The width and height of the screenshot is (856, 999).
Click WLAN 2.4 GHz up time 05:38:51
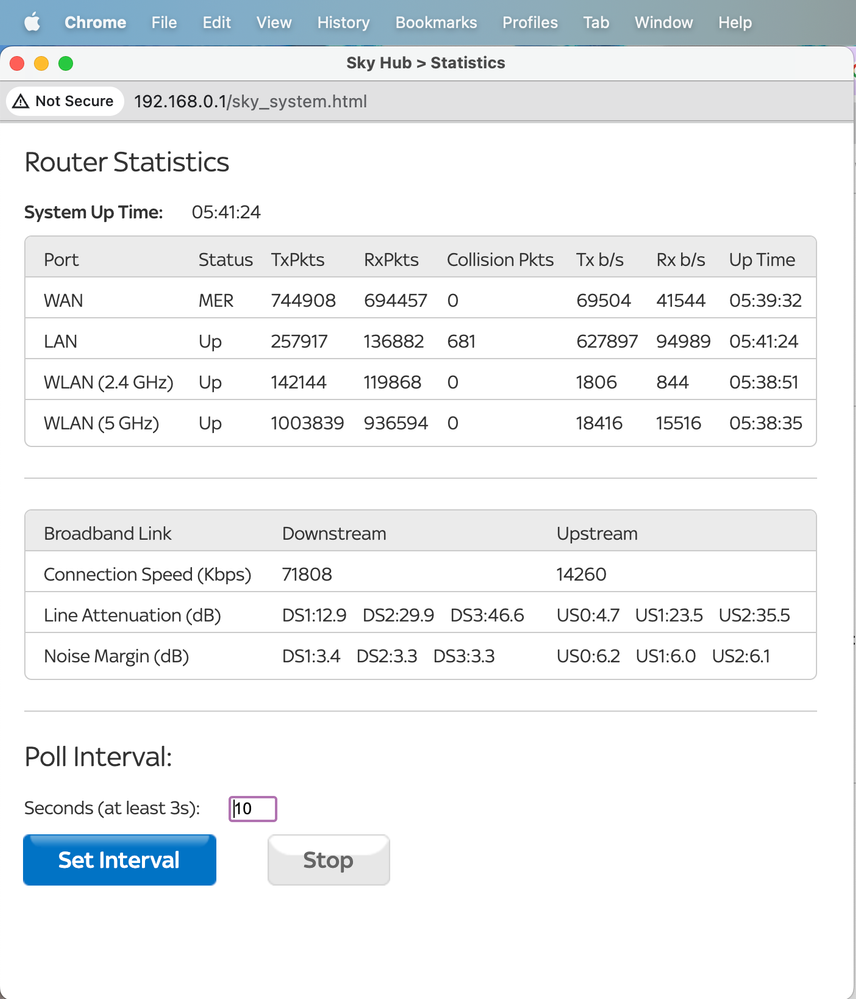[x=764, y=382]
